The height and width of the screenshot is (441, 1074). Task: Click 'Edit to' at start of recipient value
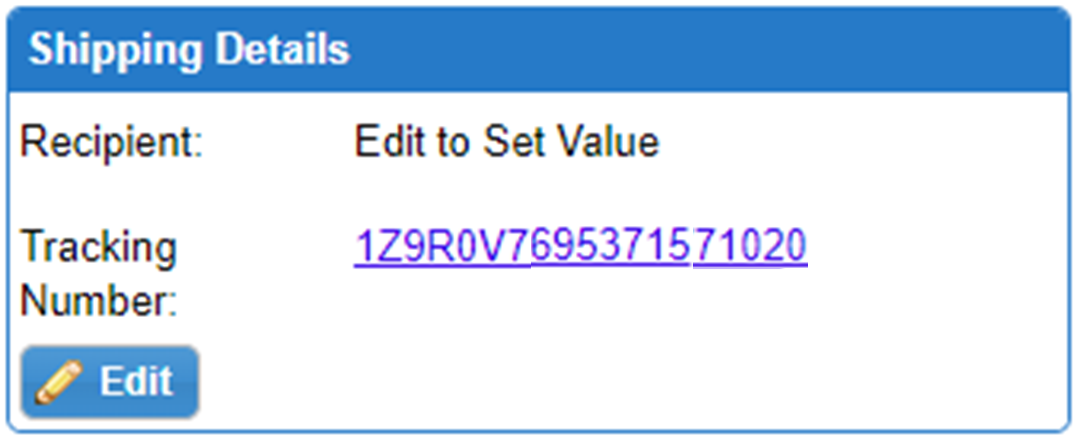pyautogui.click(x=412, y=143)
